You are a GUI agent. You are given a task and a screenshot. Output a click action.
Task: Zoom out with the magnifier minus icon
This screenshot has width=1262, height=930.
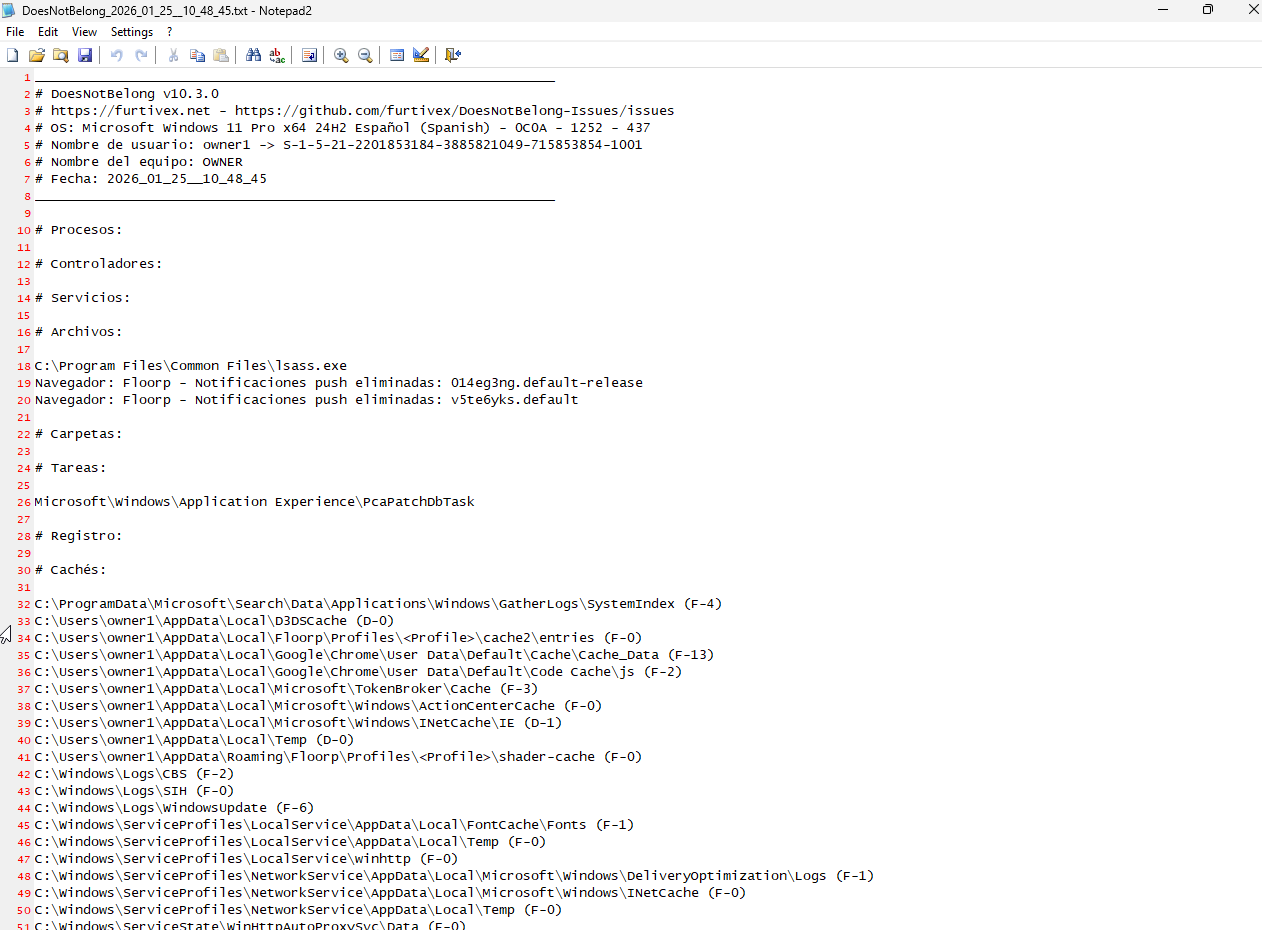[365, 55]
